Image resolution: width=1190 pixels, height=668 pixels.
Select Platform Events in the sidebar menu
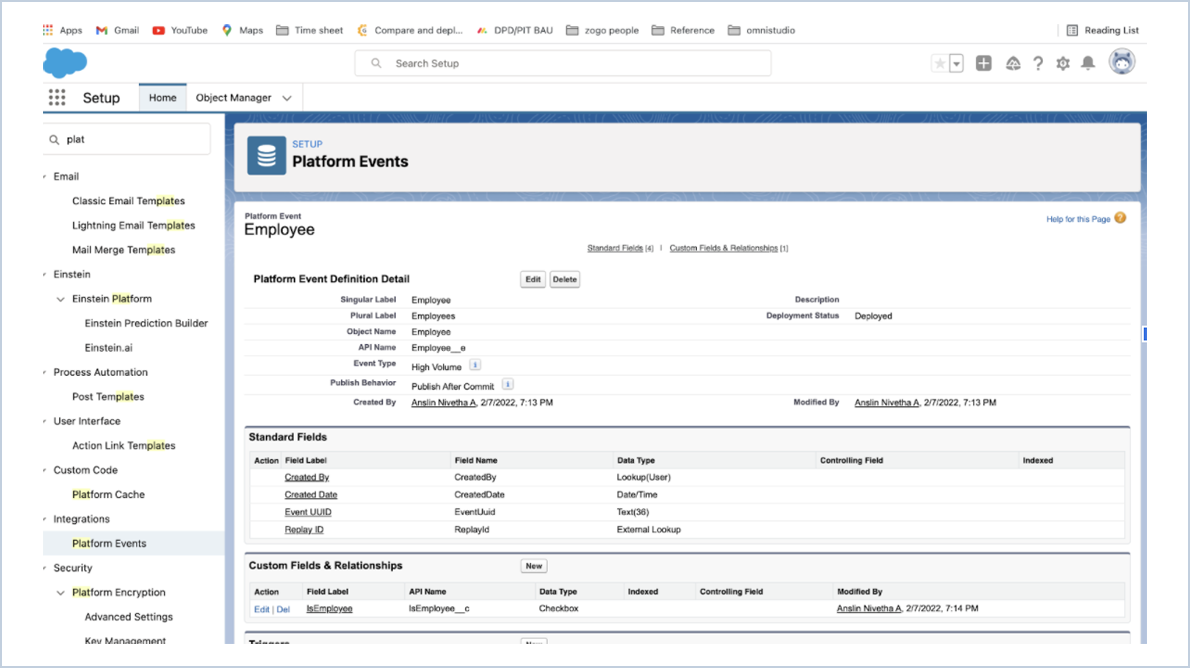(110, 543)
